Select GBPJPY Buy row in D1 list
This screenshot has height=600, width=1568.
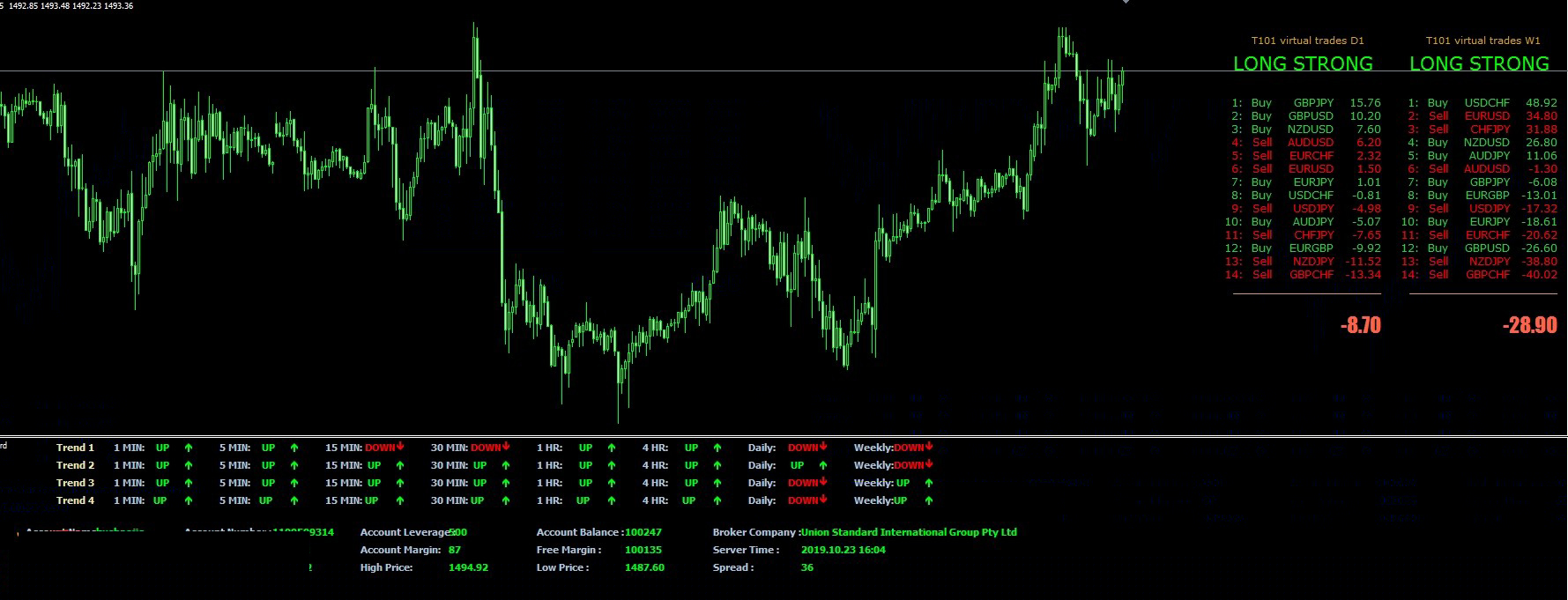(x=1306, y=103)
